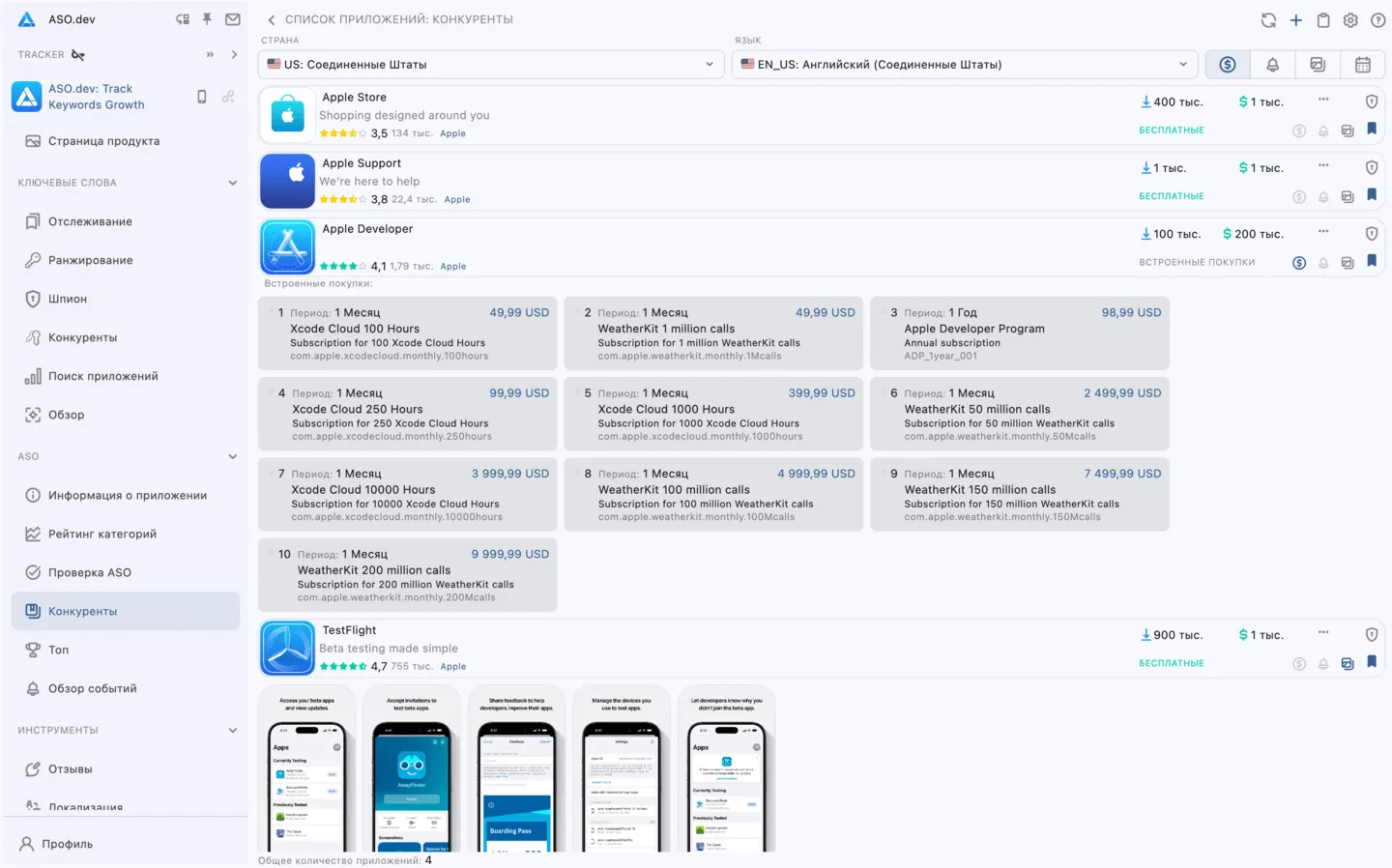Screen dimensions: 1392x868
Task: Toggle bookmark on Apple Support row
Action: click(x=1371, y=194)
